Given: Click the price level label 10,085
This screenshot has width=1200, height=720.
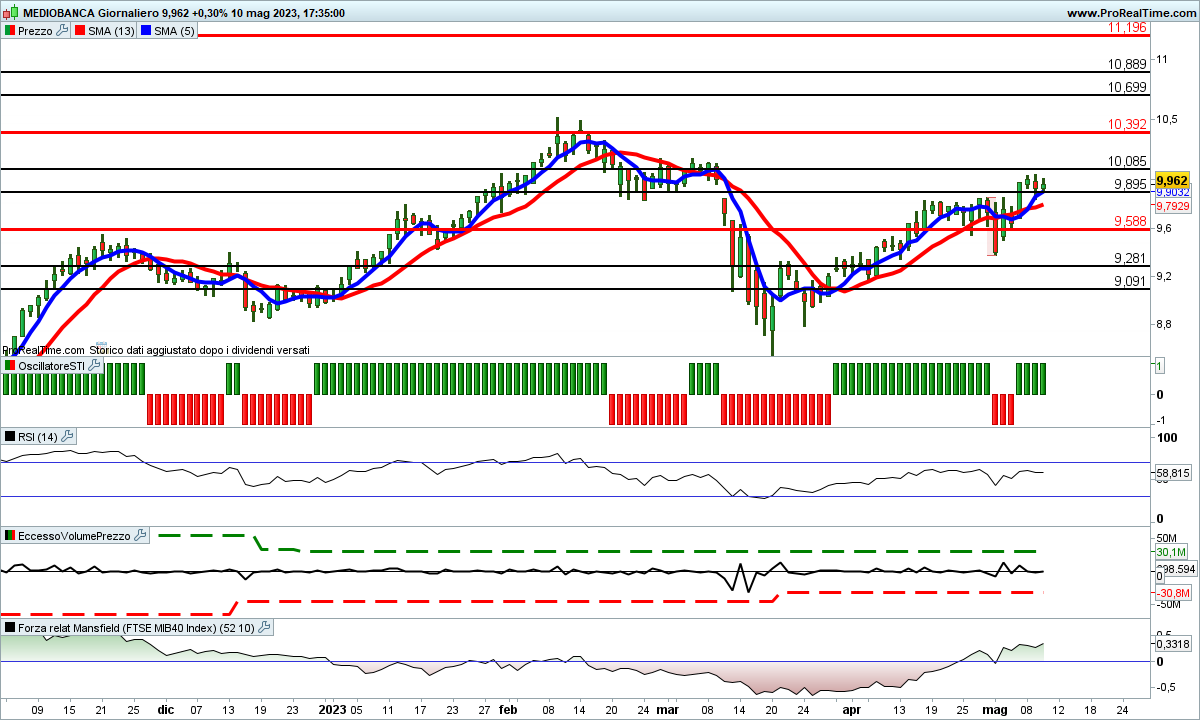Looking at the screenshot, I should pyautogui.click(x=1129, y=161).
